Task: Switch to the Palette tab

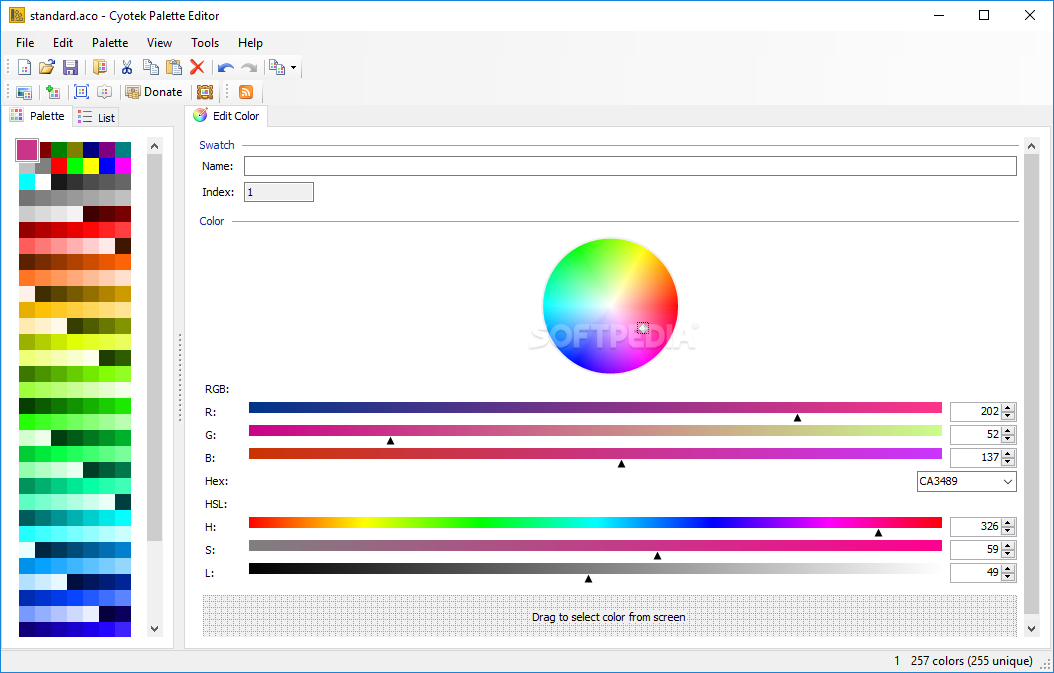Action: [x=38, y=116]
